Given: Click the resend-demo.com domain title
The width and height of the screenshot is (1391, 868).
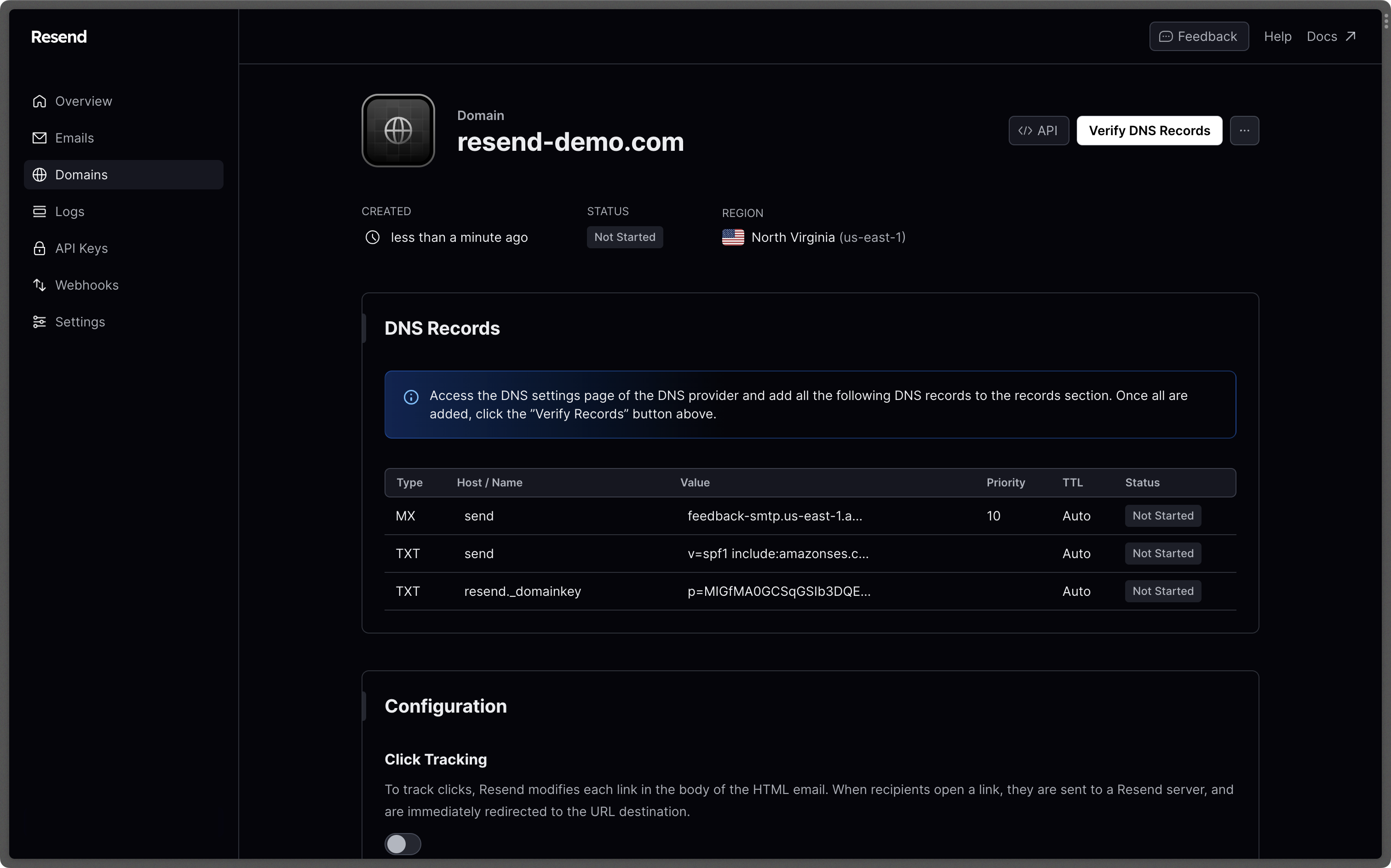Looking at the screenshot, I should click(570, 142).
